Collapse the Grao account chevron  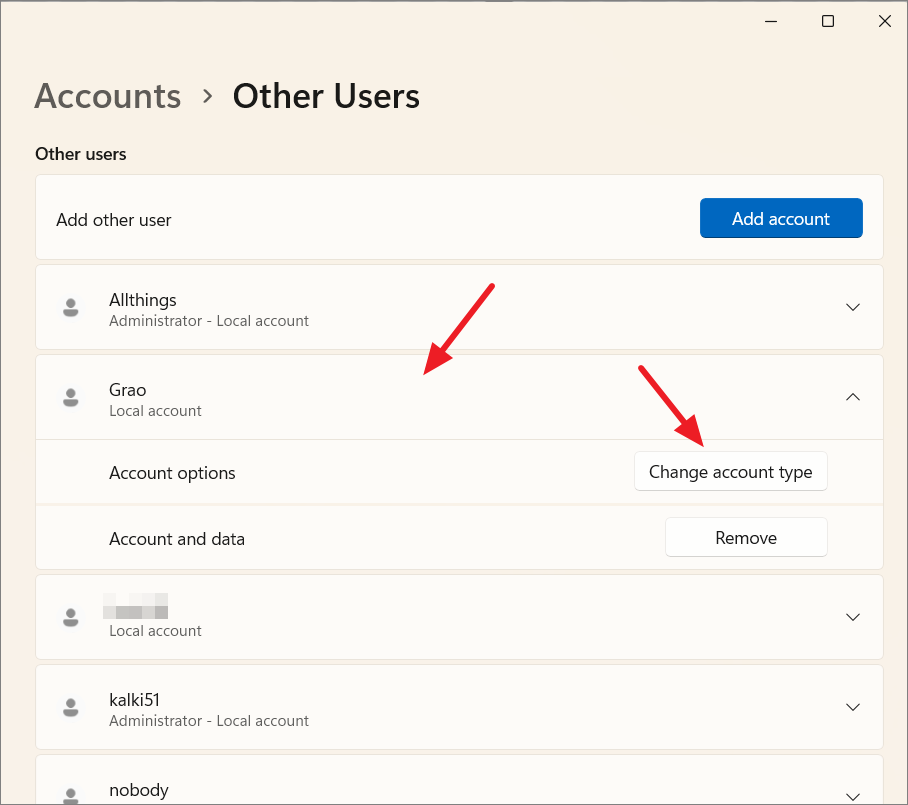pyautogui.click(x=852, y=397)
